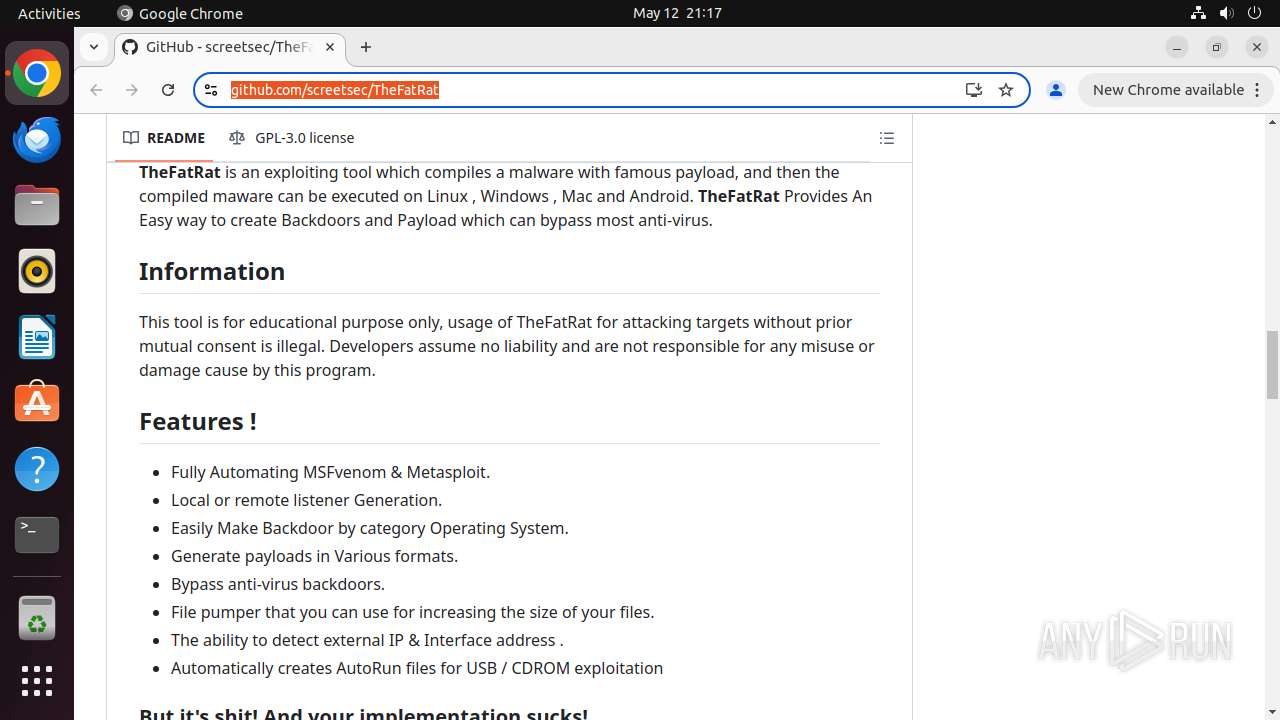
Task: Open the power menu icon in top bar
Action: [1255, 13]
